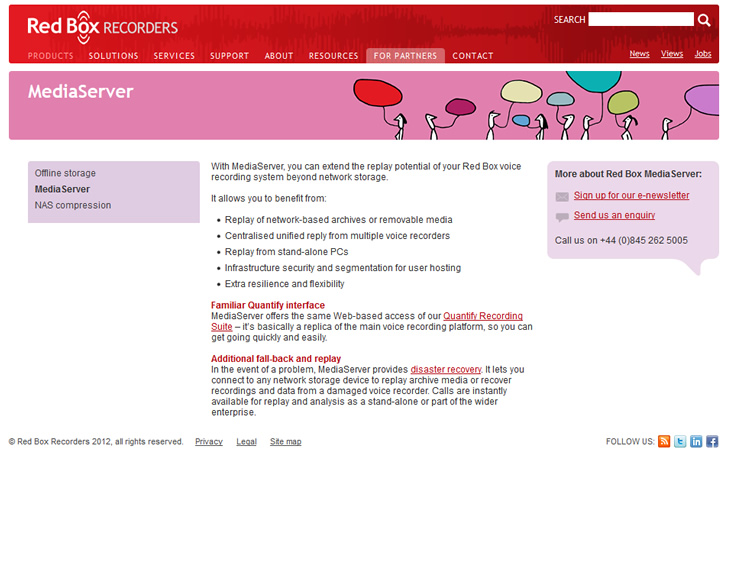Click the copyright notice text

point(96,442)
